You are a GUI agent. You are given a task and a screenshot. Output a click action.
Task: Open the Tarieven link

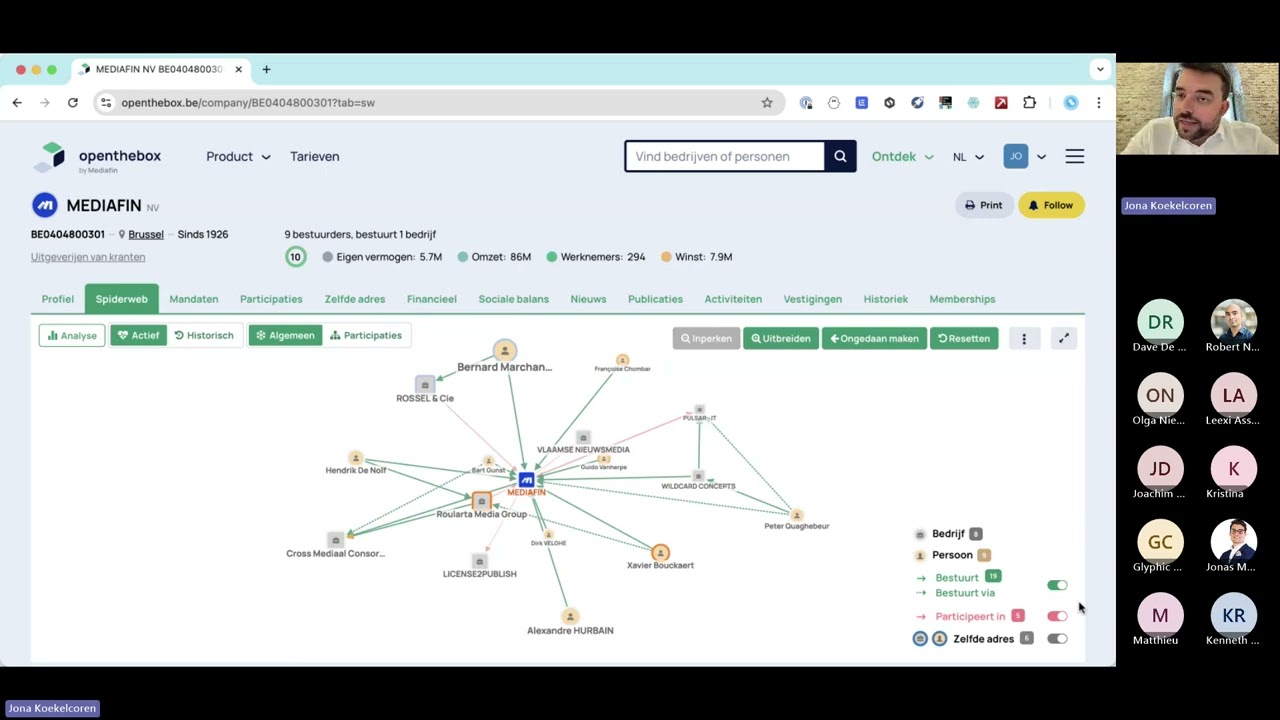(315, 156)
